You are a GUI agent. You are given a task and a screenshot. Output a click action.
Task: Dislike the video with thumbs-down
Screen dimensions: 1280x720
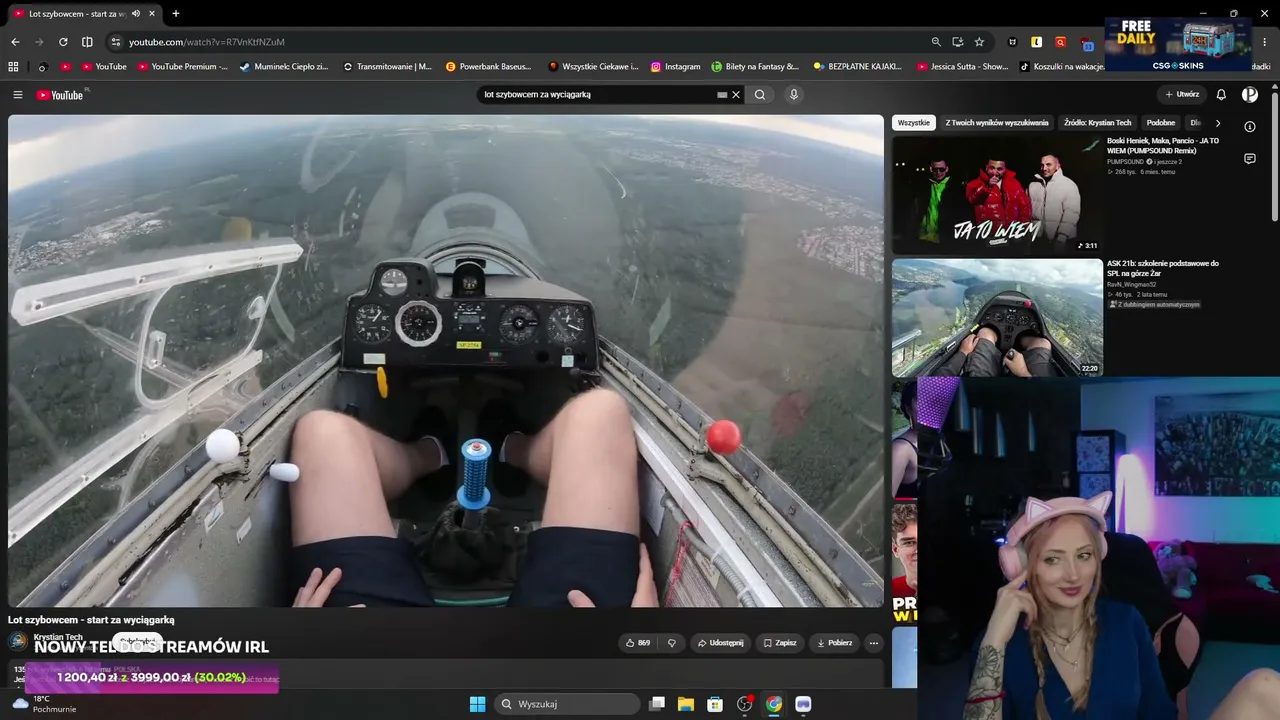[671, 643]
